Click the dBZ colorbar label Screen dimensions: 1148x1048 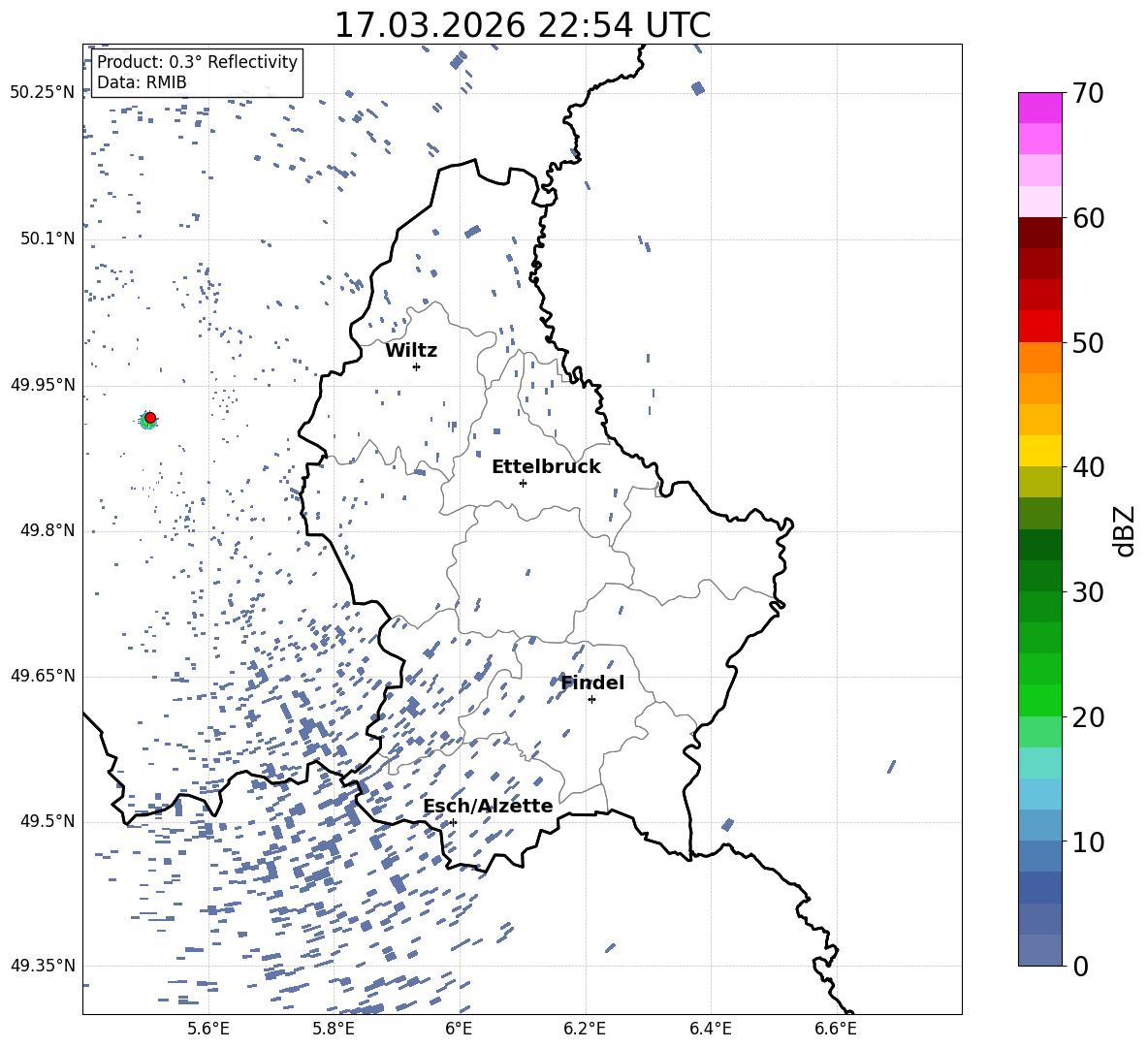point(1123,530)
